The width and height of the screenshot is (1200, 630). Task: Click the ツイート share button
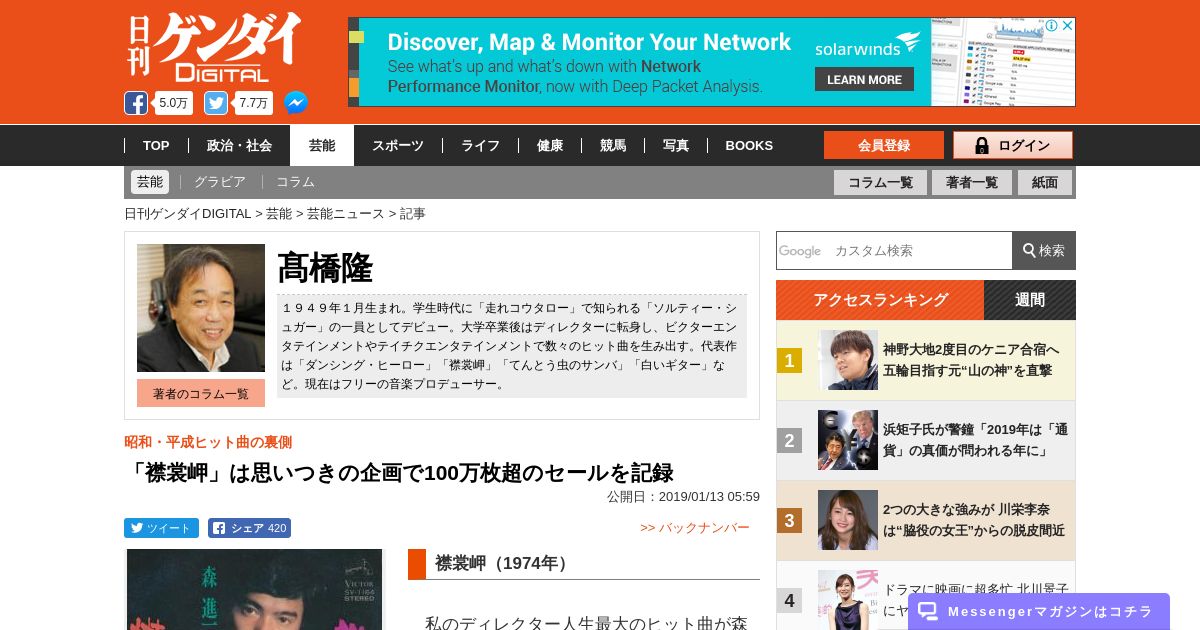point(161,528)
